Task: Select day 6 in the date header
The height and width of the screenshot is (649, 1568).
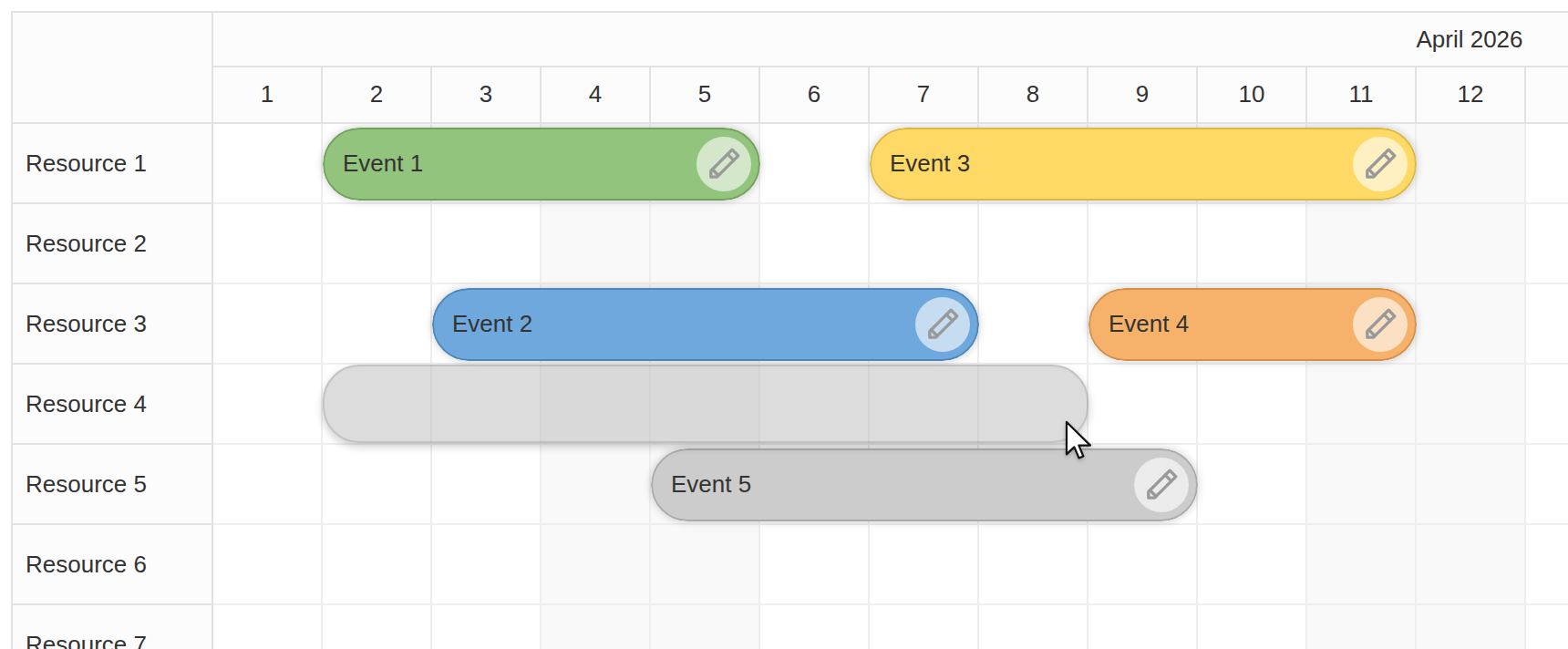Action: point(813,94)
